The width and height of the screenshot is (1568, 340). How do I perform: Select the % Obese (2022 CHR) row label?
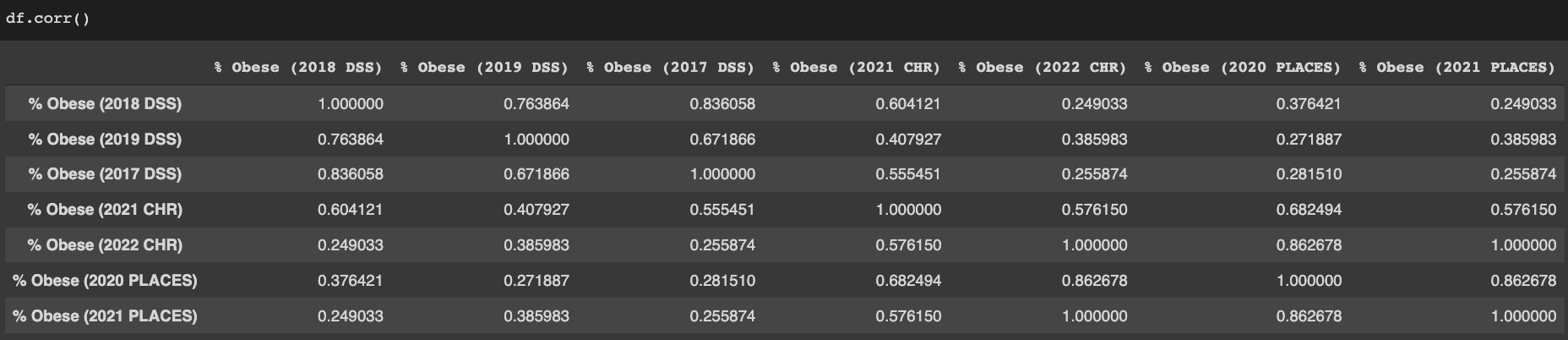pyautogui.click(x=105, y=245)
